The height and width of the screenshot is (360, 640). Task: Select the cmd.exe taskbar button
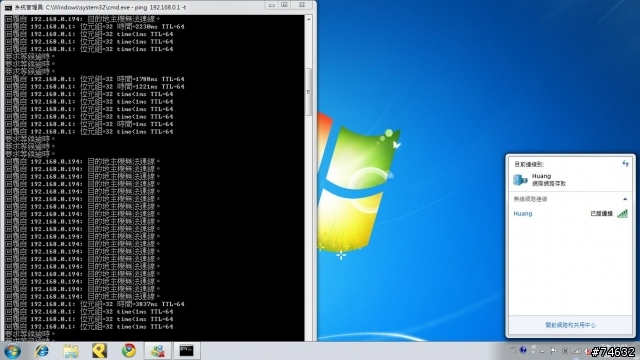coord(187,351)
